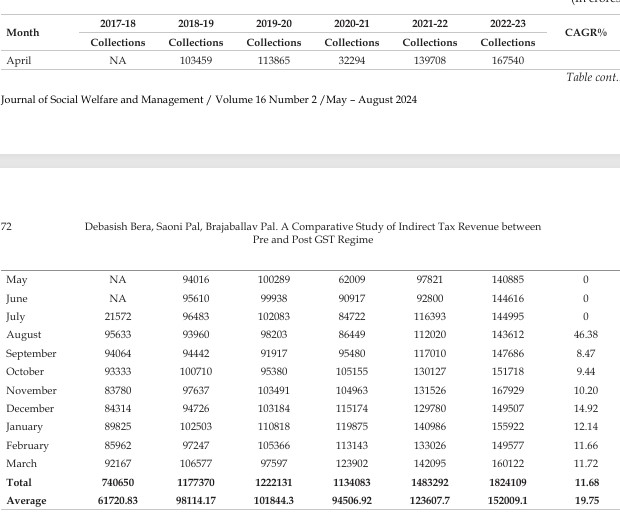Image resolution: width=620 pixels, height=514 pixels.
Task: Click Average value '94506.92'
Action: coord(352,501)
